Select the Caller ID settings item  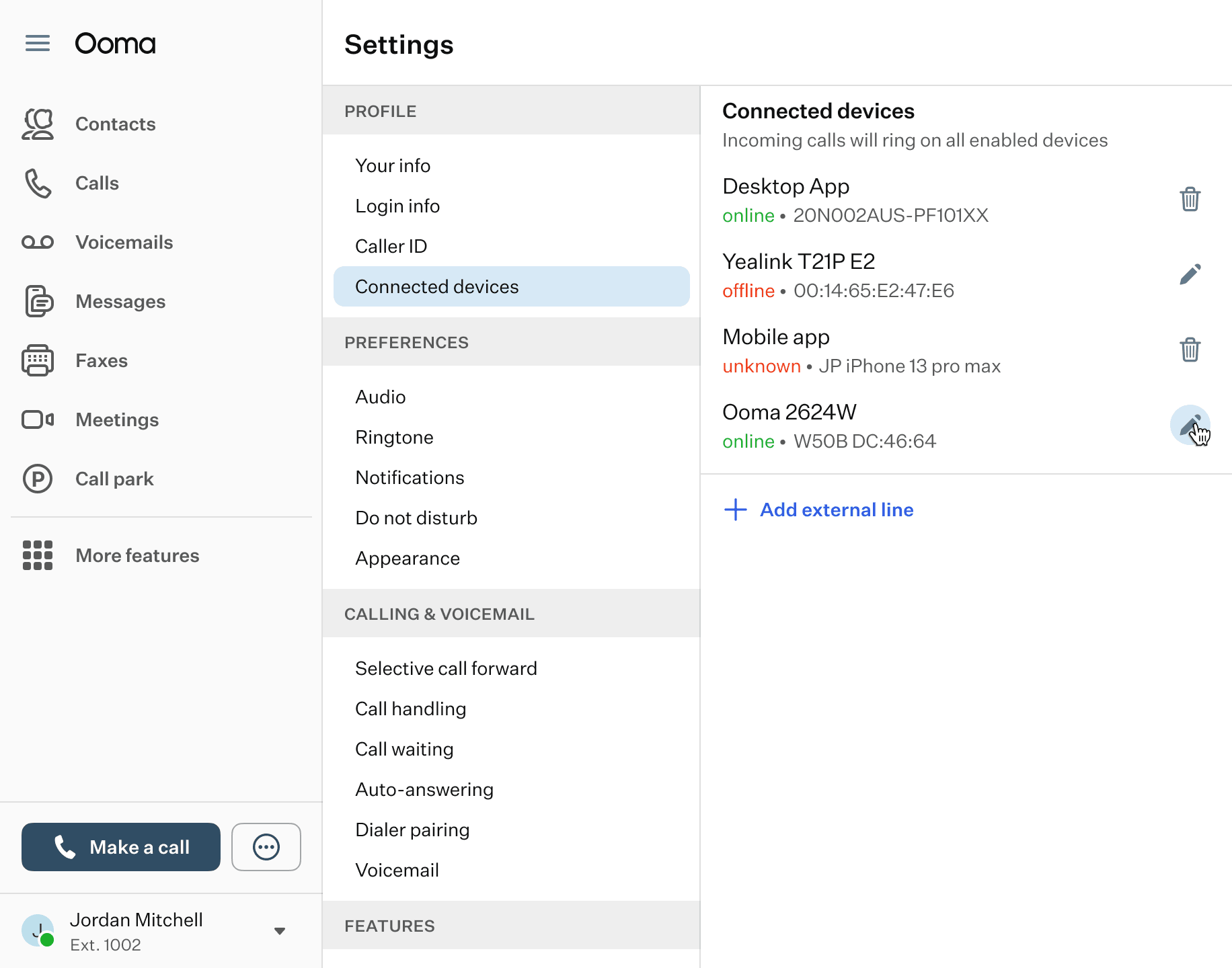coord(391,246)
